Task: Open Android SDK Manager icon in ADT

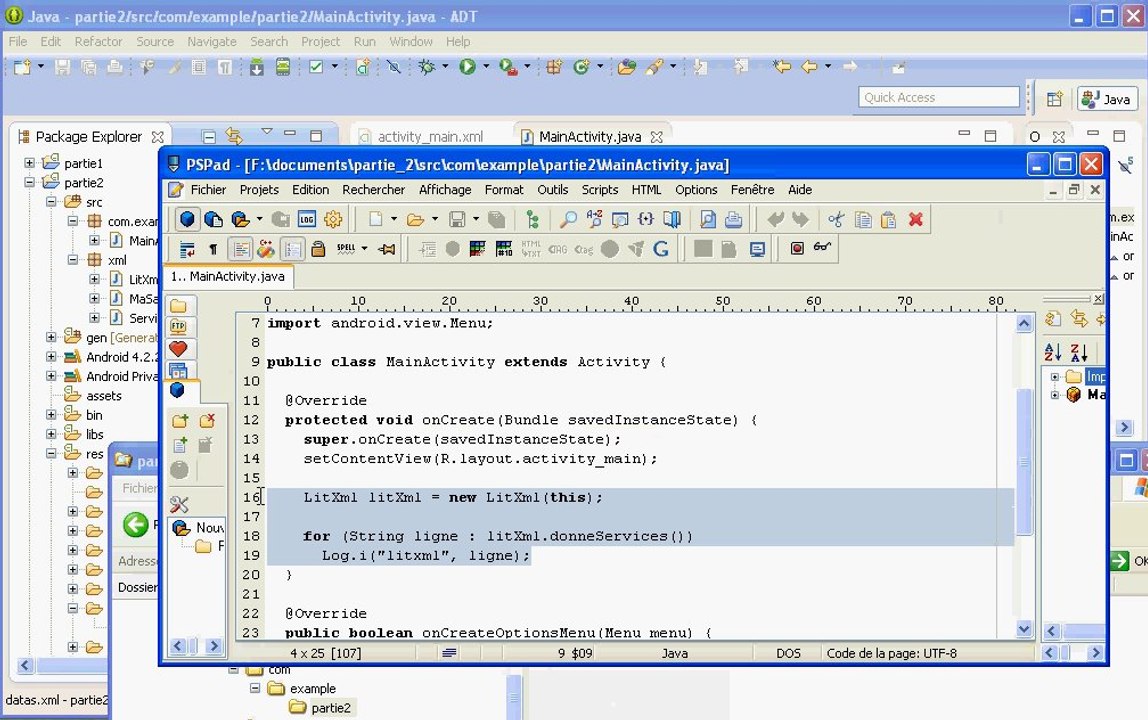Action: point(257,67)
